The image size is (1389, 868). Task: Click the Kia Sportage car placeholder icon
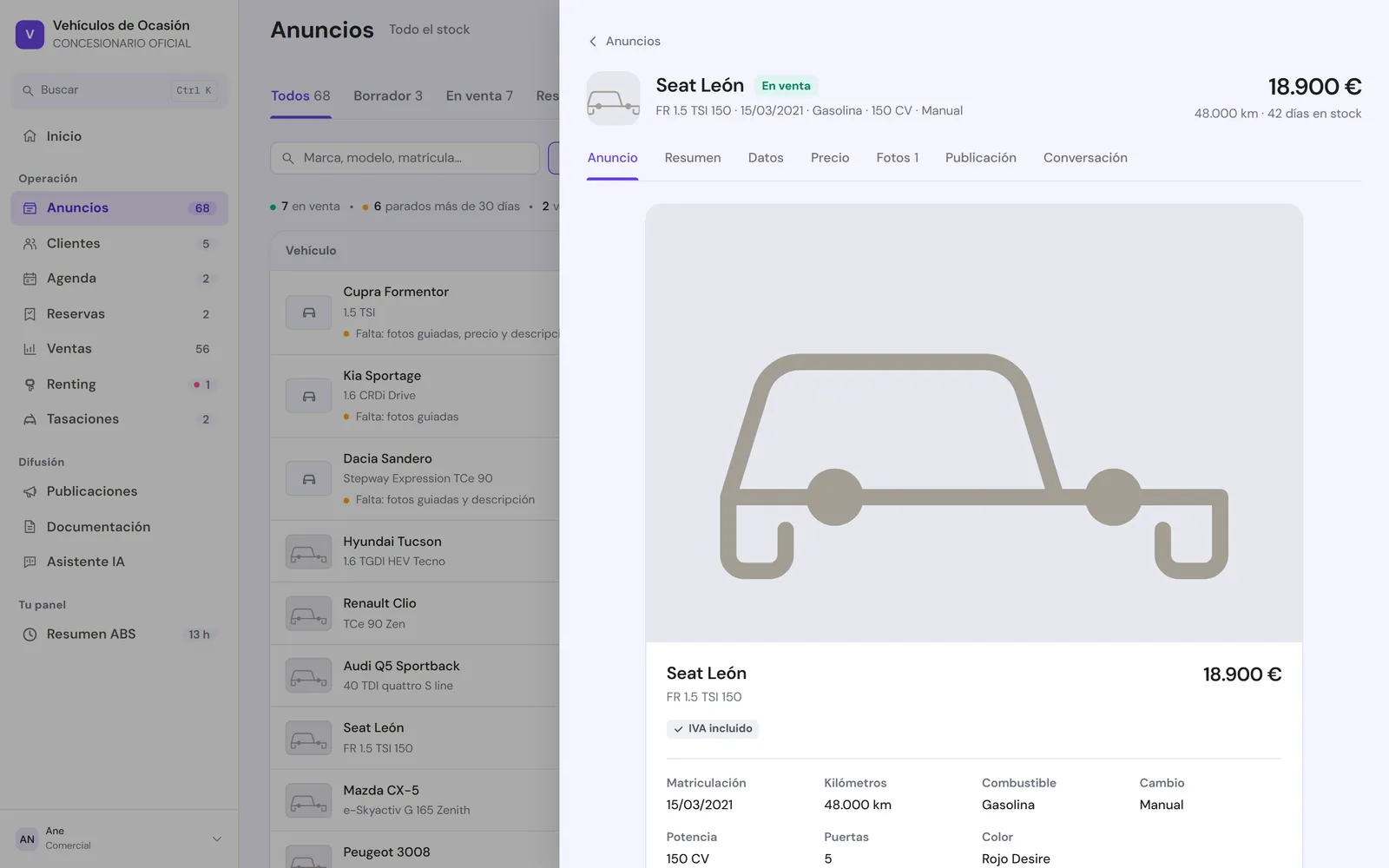309,396
